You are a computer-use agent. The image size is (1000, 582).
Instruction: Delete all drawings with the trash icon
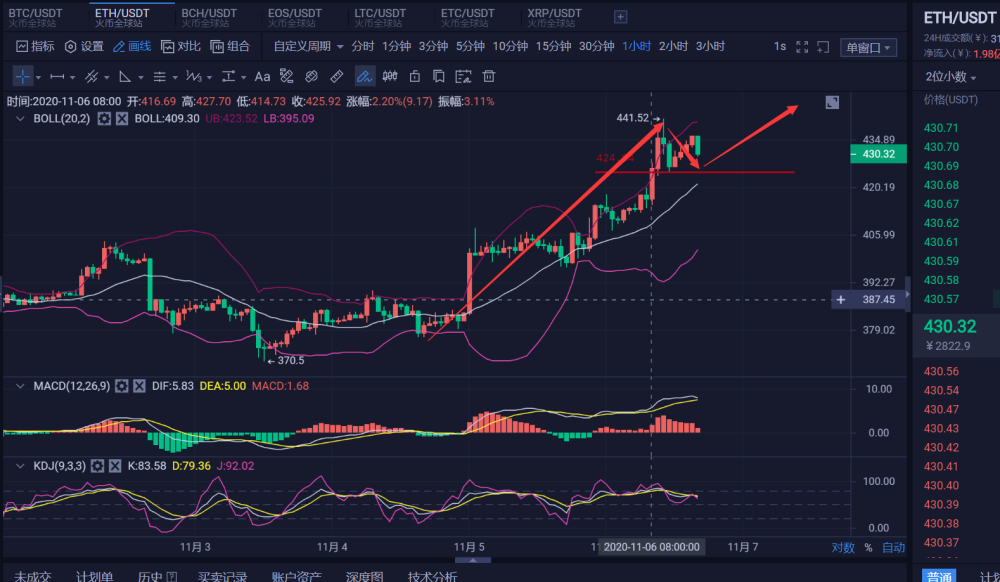(489, 76)
